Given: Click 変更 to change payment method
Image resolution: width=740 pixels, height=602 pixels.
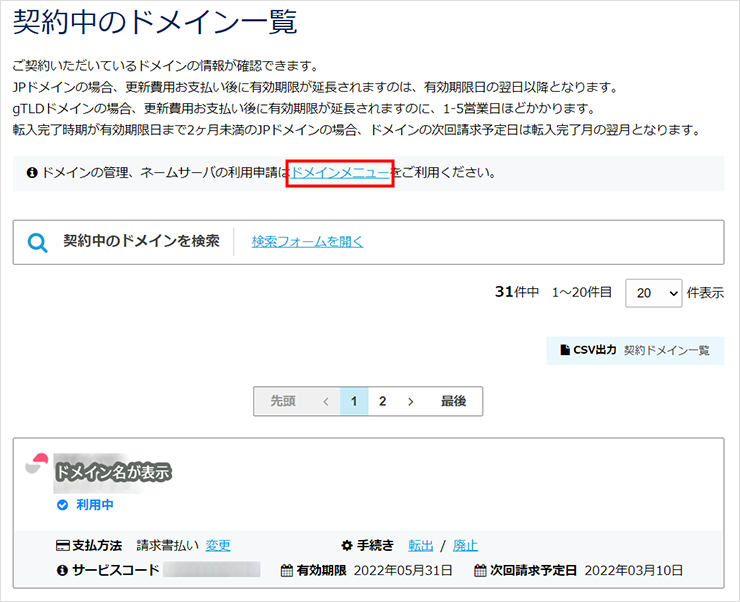Looking at the screenshot, I should [218, 546].
